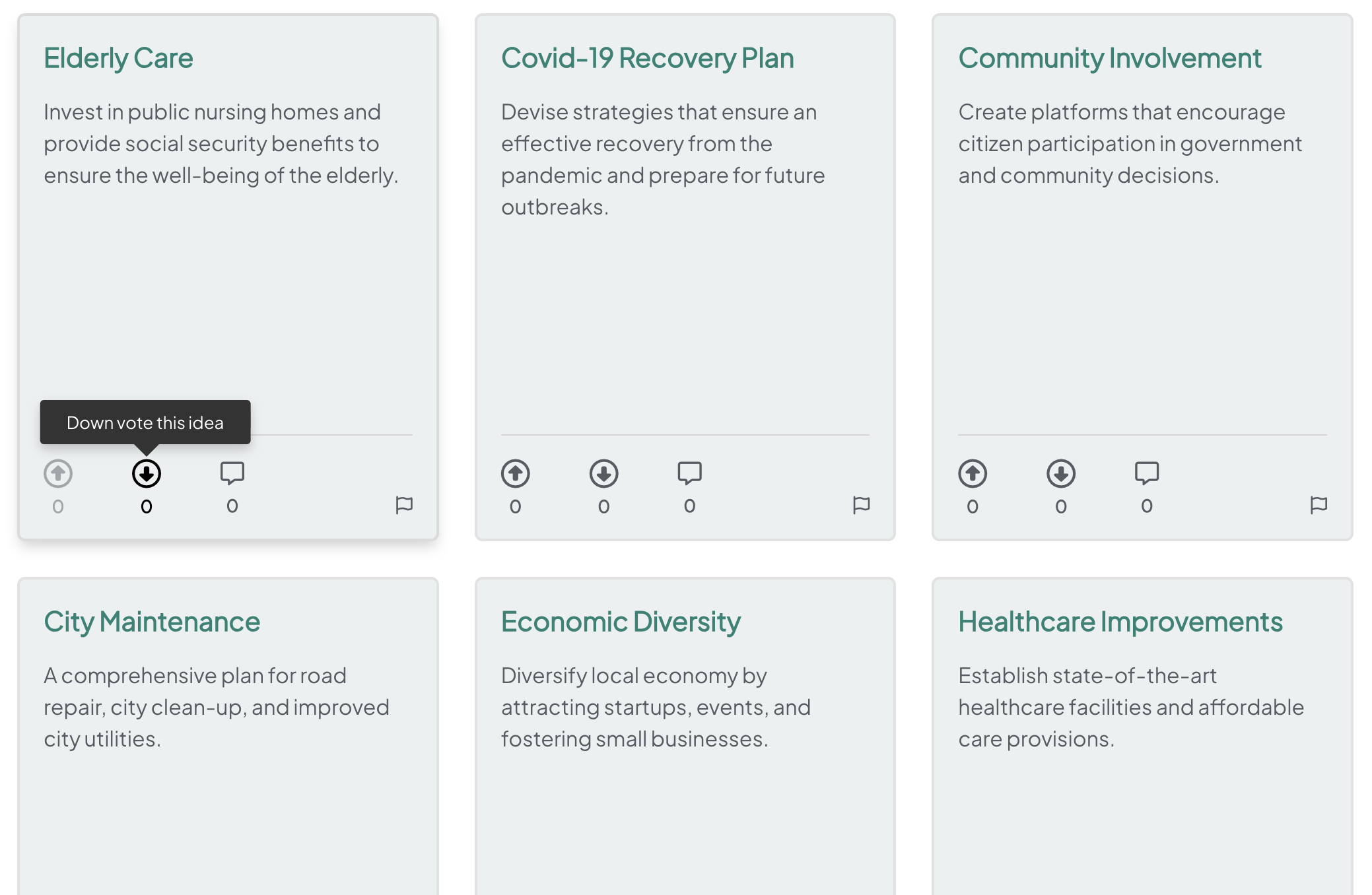The height and width of the screenshot is (895, 1372).
Task: Downvote the Community Involvement idea
Action: pyautogui.click(x=1060, y=473)
